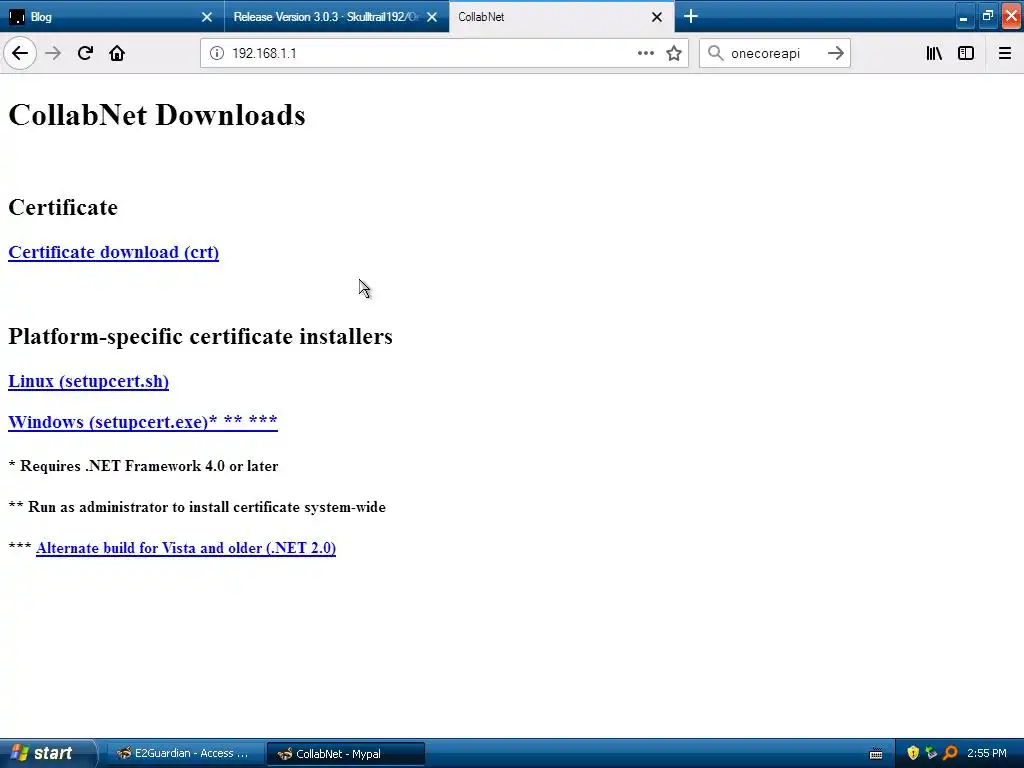
Task: Submit the onecoreapi search arrow
Action: point(835,54)
